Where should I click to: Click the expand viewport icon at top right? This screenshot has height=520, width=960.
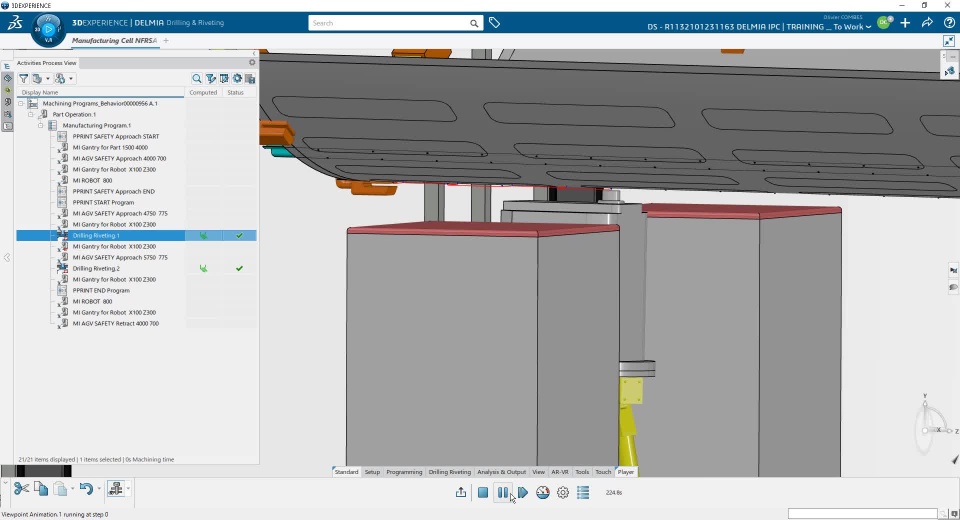pyautogui.click(x=949, y=41)
